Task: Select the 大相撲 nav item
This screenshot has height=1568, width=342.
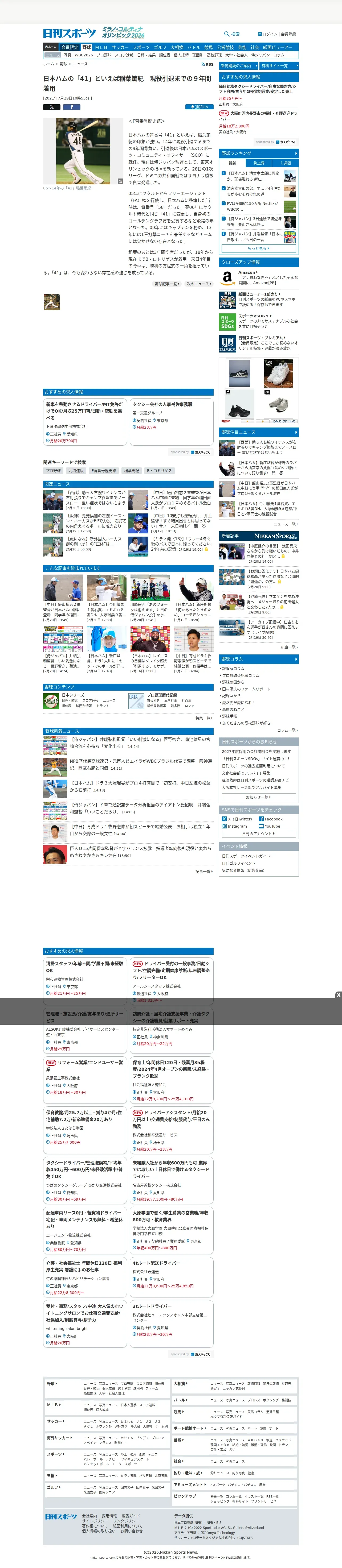Action: [x=177, y=47]
